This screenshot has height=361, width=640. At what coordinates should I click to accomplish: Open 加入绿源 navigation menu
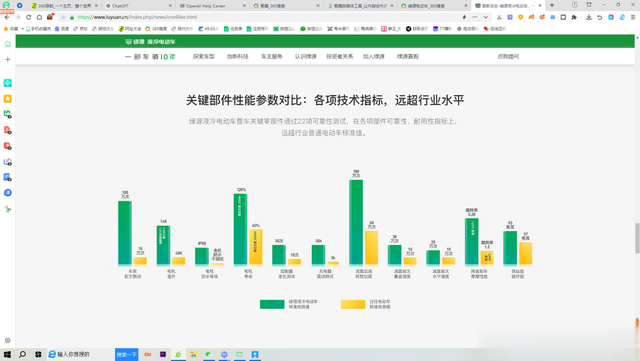[374, 56]
